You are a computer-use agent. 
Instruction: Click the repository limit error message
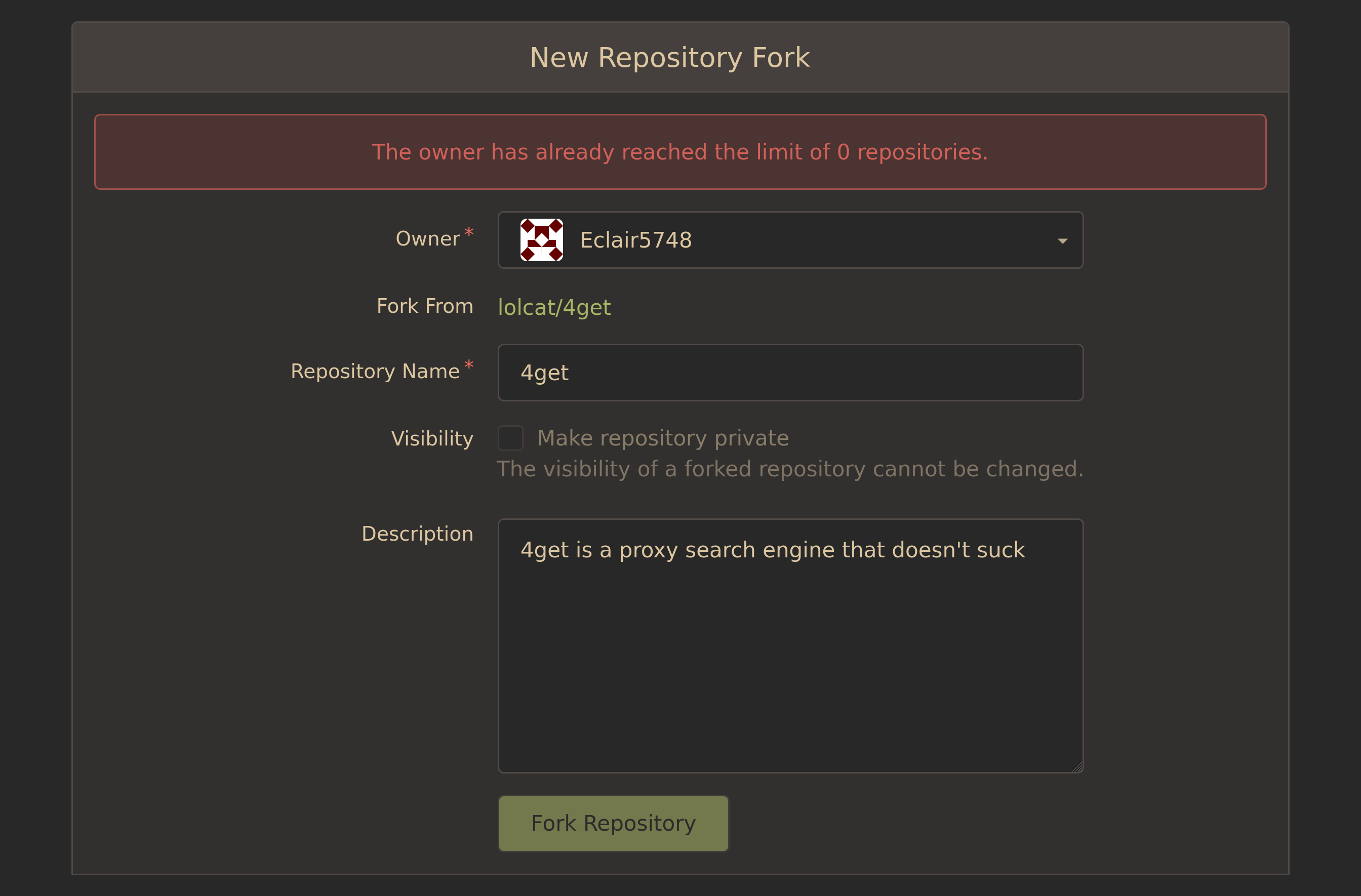click(680, 152)
